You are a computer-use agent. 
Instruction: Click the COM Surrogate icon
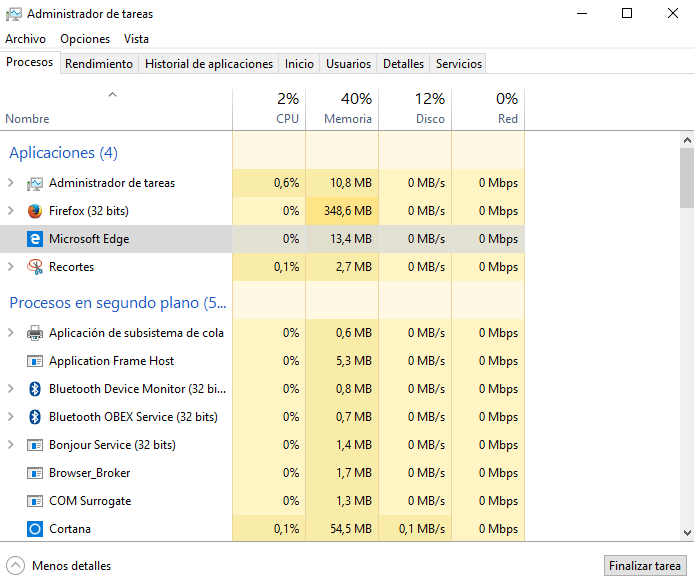(35, 501)
